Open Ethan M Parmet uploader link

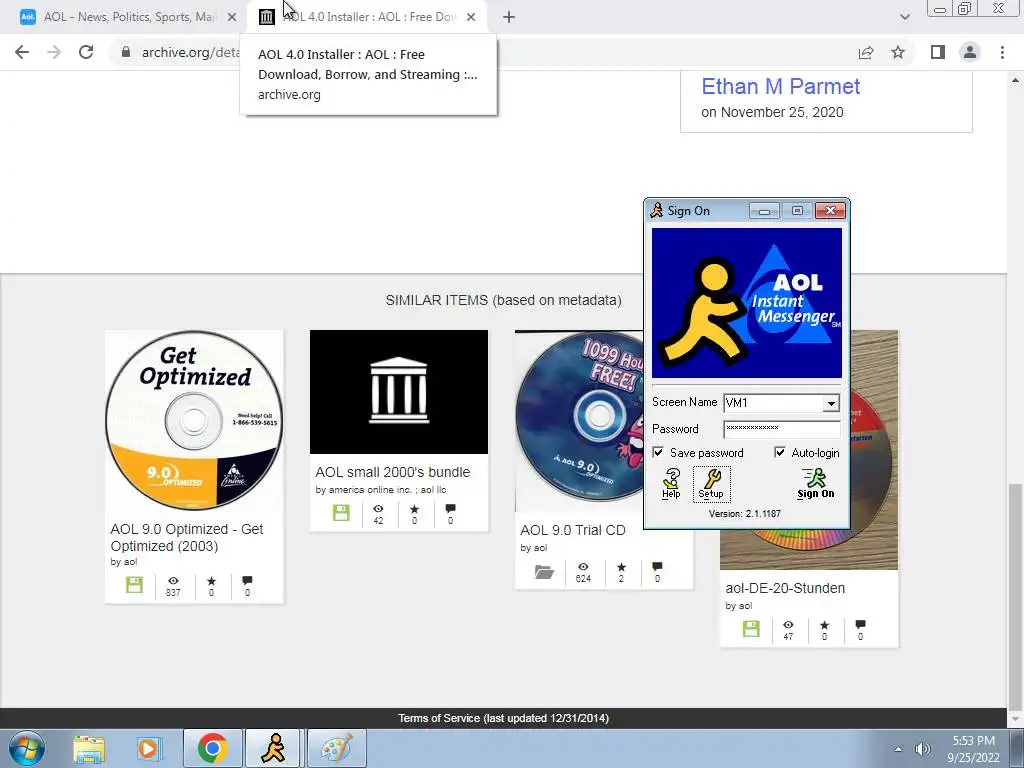[780, 86]
